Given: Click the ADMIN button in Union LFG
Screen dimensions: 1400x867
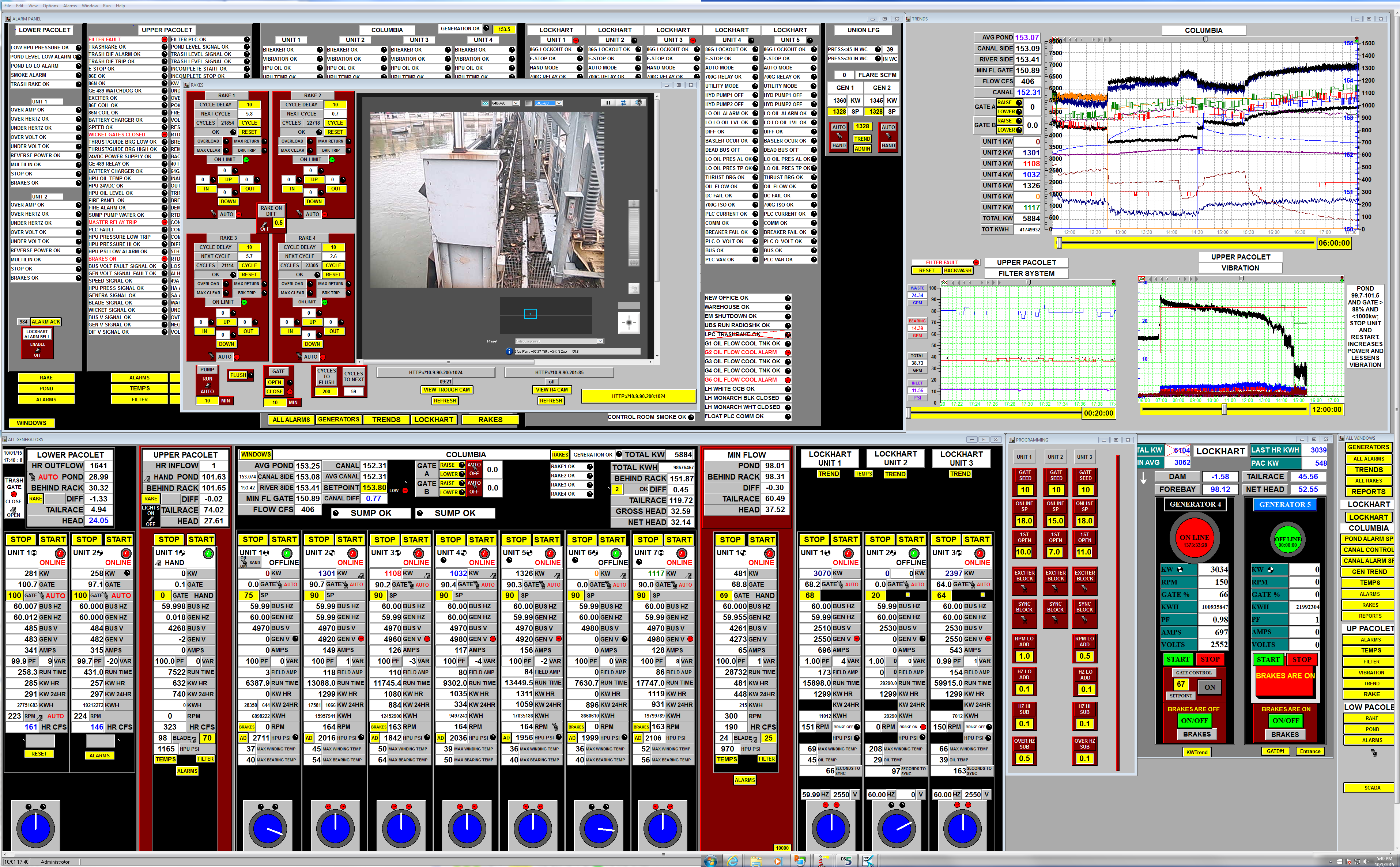Looking at the screenshot, I should pyautogui.click(x=862, y=149).
